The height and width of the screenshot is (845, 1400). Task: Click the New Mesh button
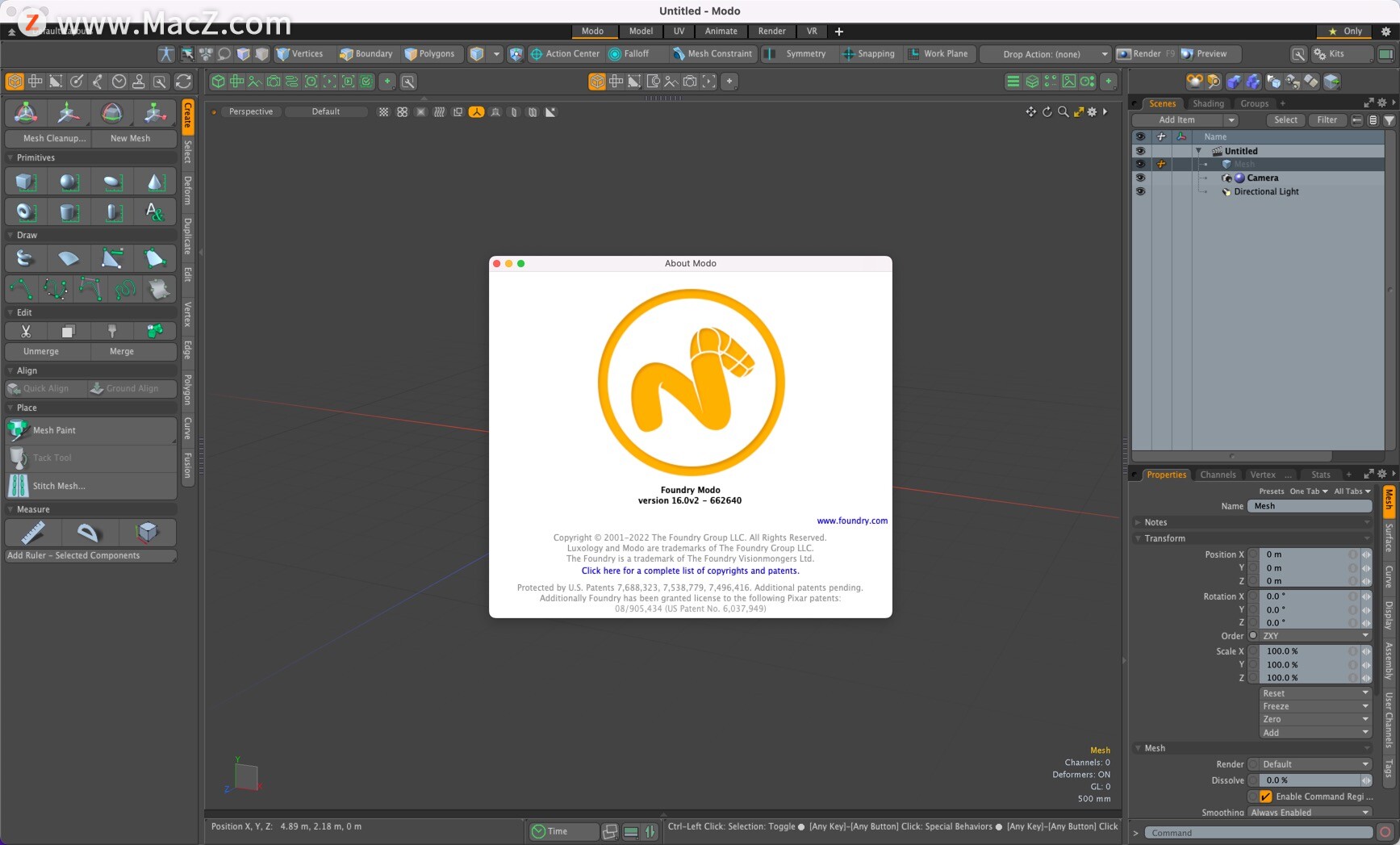(134, 139)
